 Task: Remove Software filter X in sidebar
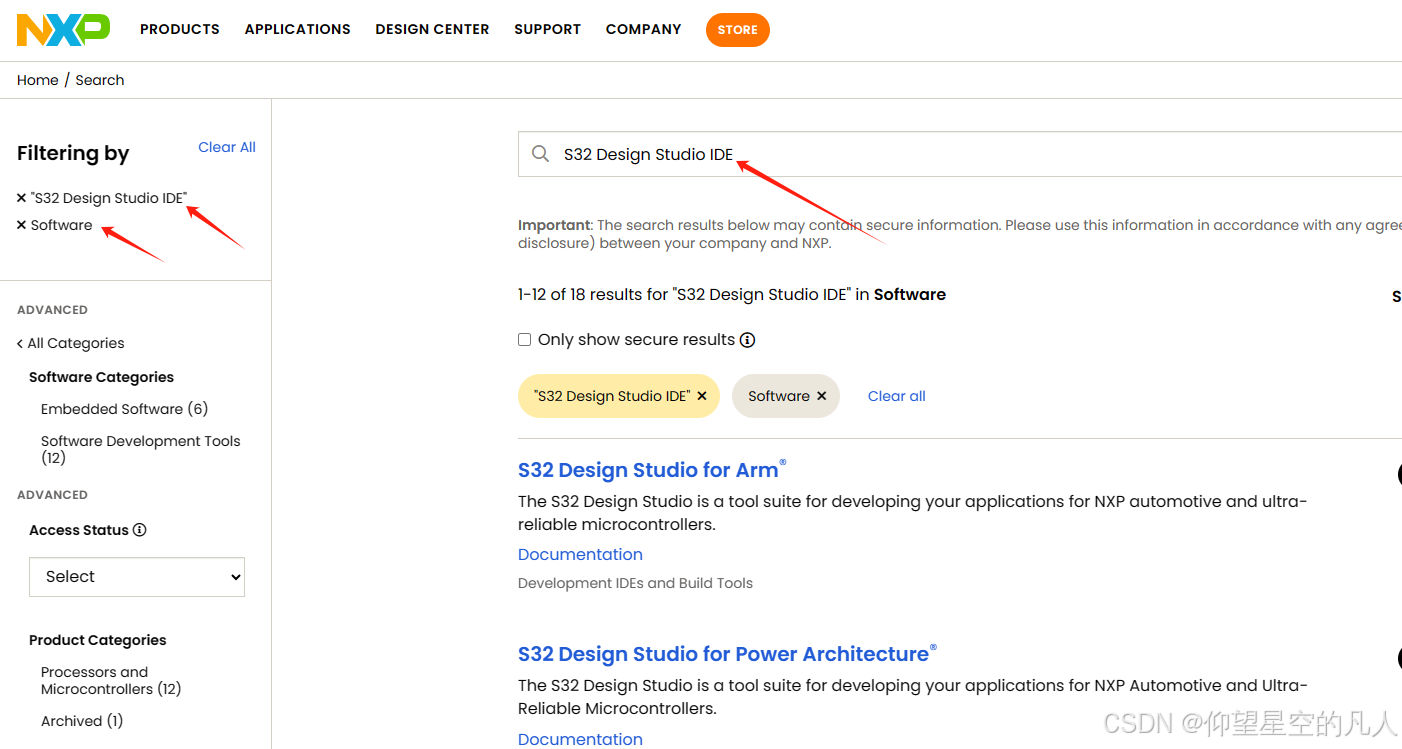pyautogui.click(x=21, y=225)
